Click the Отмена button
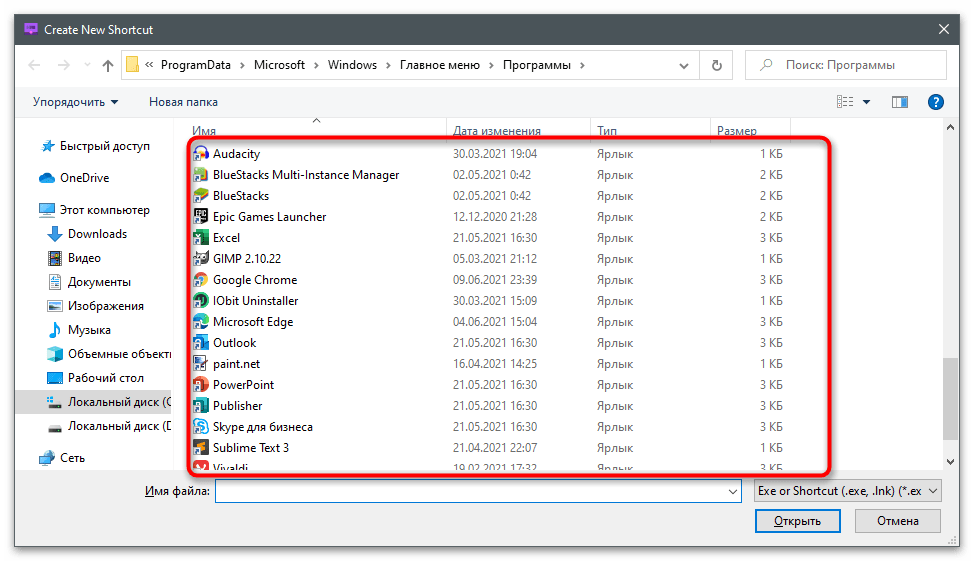974x561 pixels. [x=898, y=521]
